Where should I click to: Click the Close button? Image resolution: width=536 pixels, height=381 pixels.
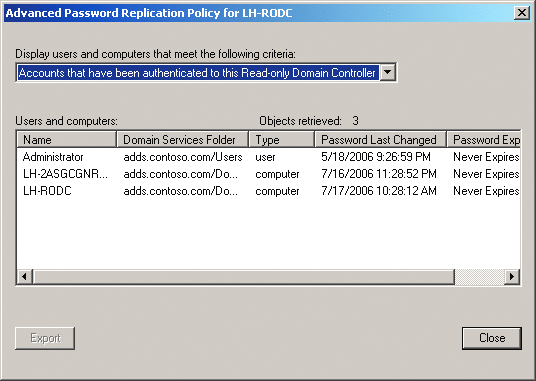click(x=492, y=338)
